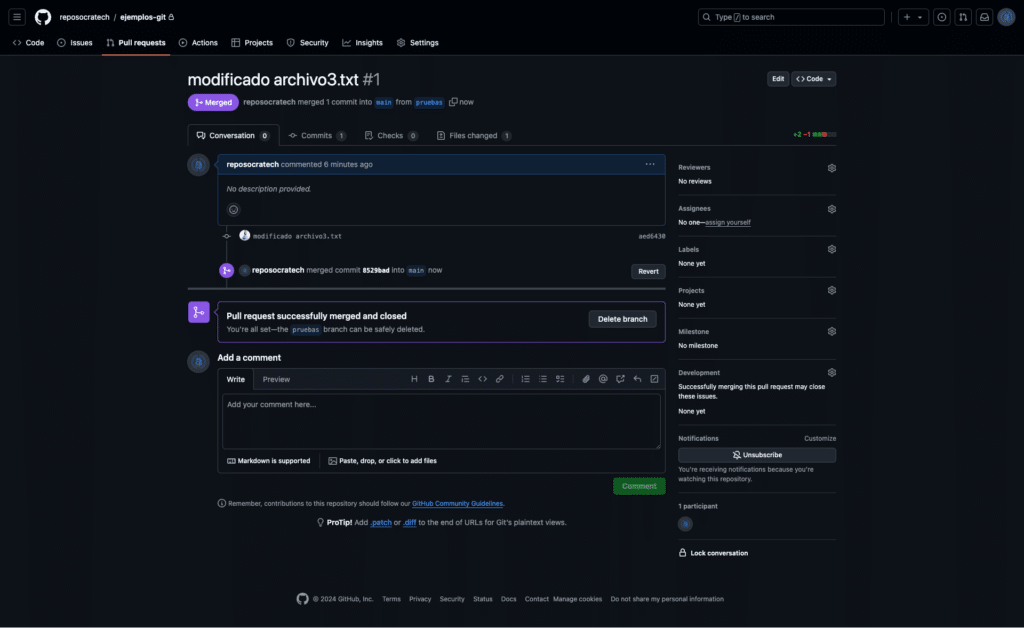Apply bold formatting in comment toolbar
1024x628 pixels.
point(431,379)
